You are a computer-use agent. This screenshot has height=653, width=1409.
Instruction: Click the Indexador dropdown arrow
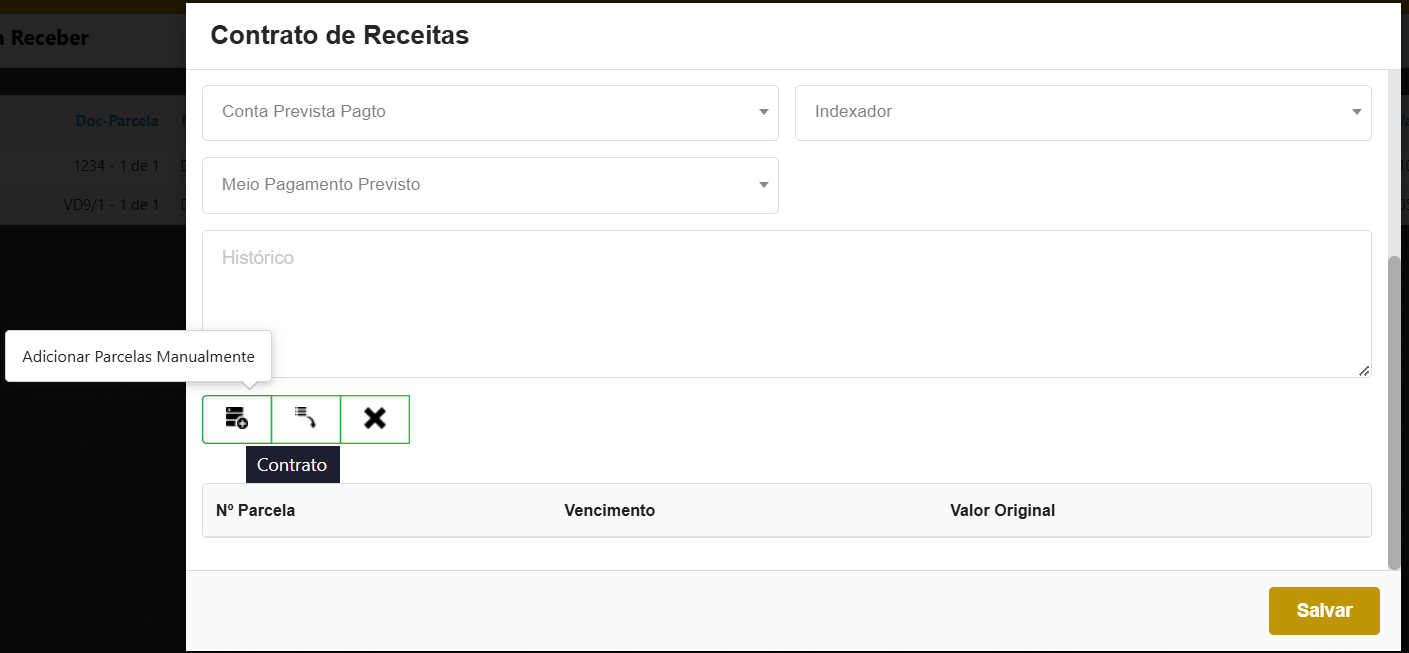click(x=1356, y=112)
